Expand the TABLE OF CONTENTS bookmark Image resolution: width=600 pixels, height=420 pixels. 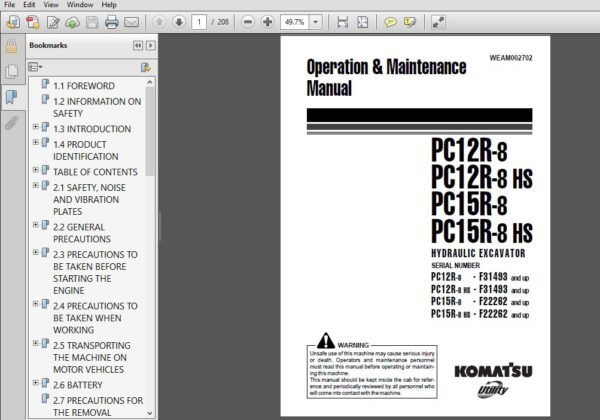(x=36, y=169)
